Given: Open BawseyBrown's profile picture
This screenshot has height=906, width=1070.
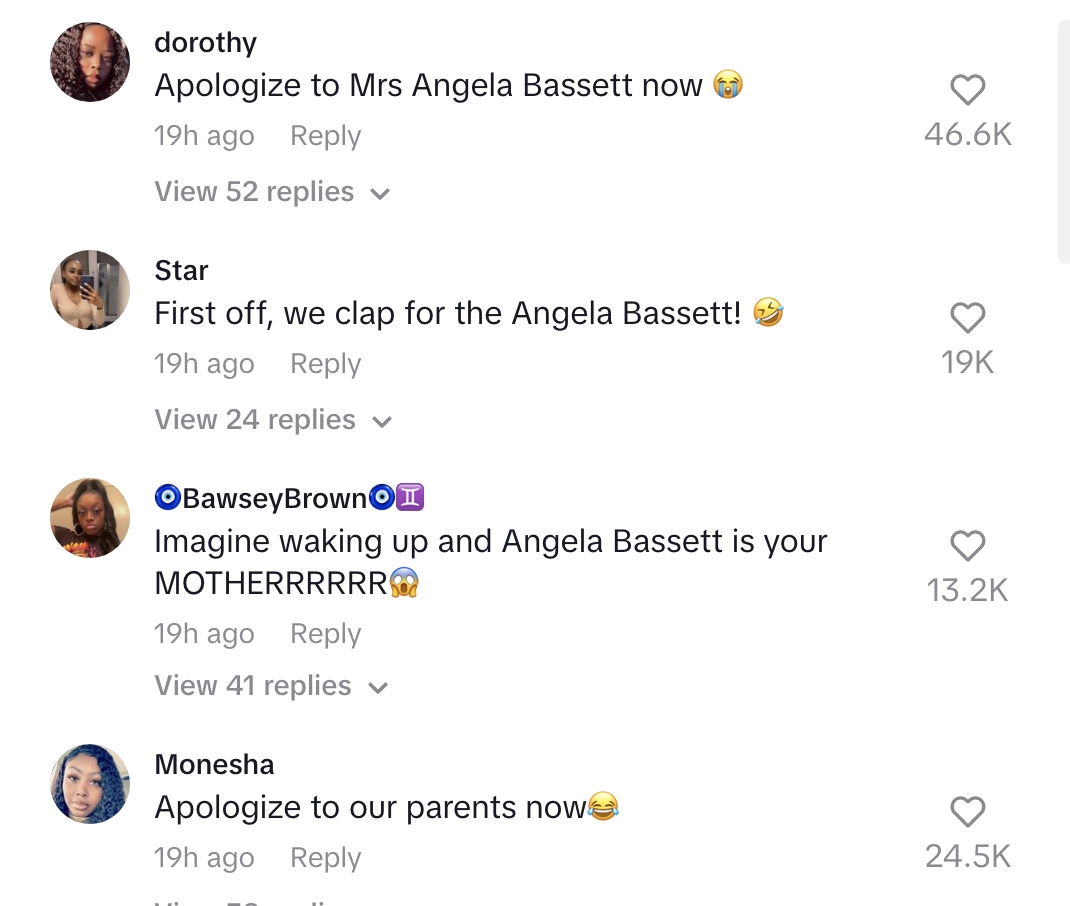Looking at the screenshot, I should [x=90, y=518].
